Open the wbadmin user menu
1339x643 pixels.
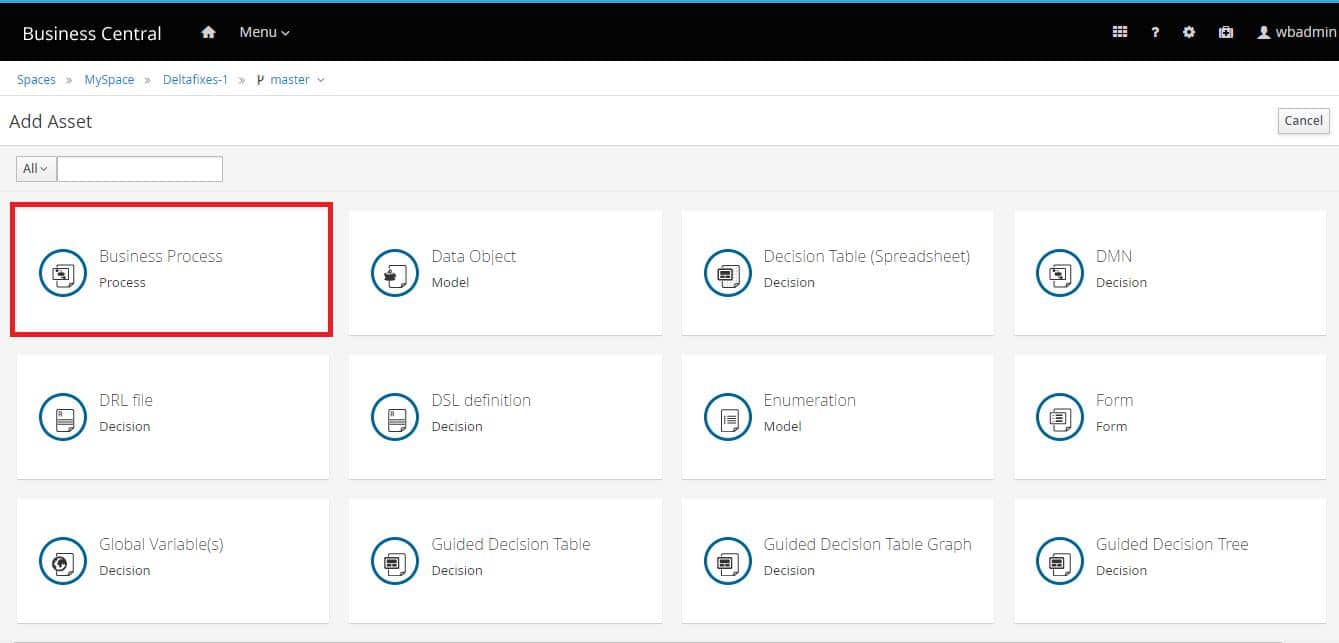(1297, 32)
